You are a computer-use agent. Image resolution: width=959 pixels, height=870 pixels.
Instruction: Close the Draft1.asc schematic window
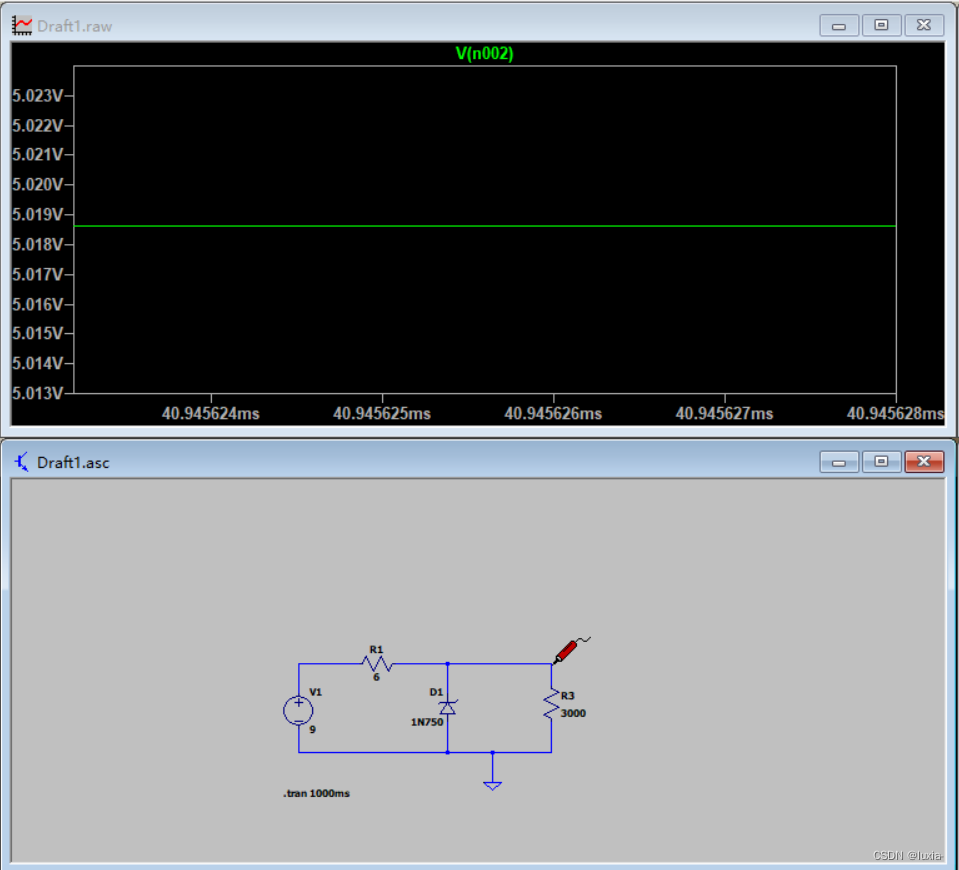924,462
